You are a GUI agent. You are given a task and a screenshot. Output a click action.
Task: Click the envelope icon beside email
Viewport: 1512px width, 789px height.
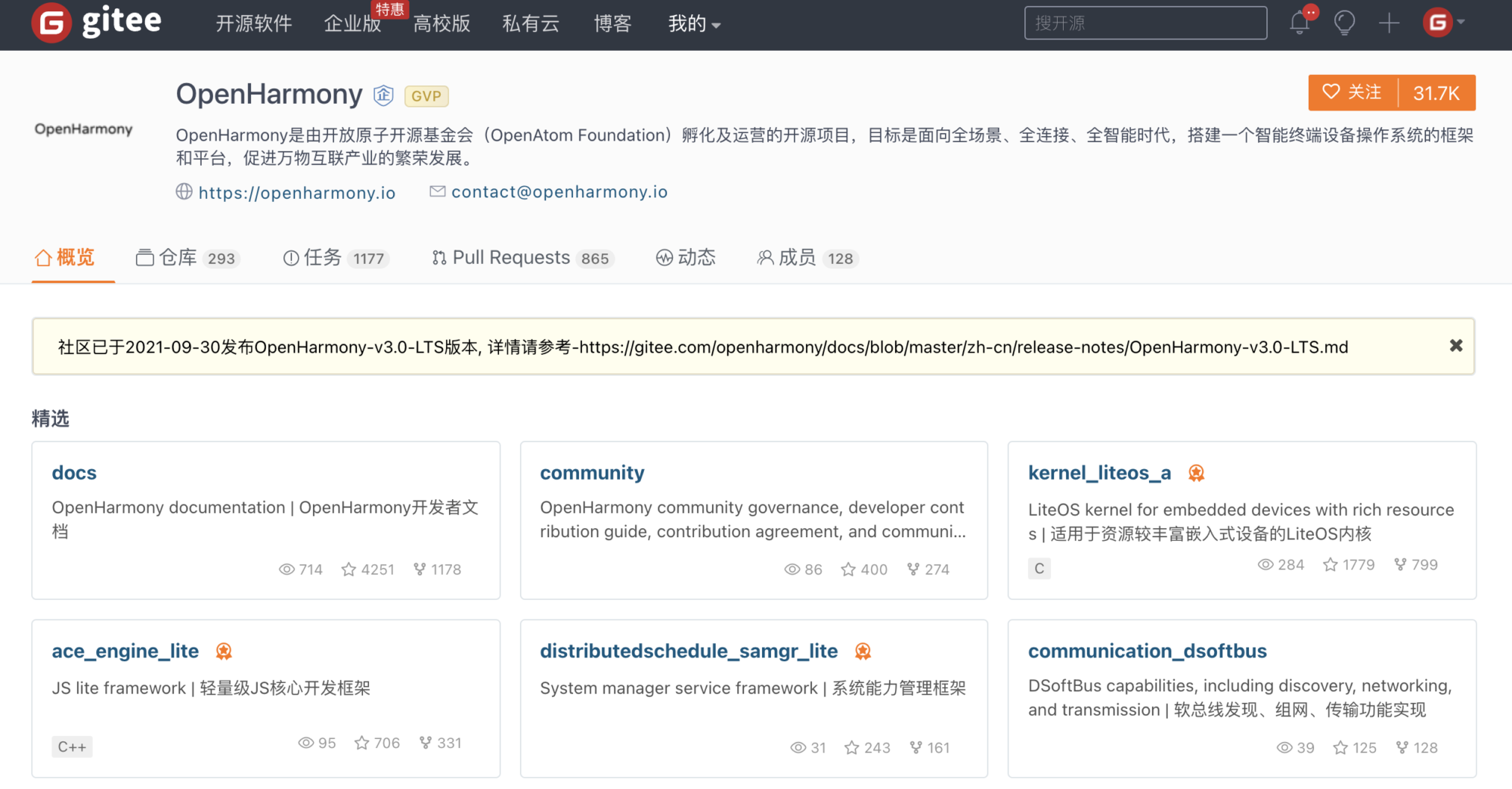pyautogui.click(x=437, y=191)
